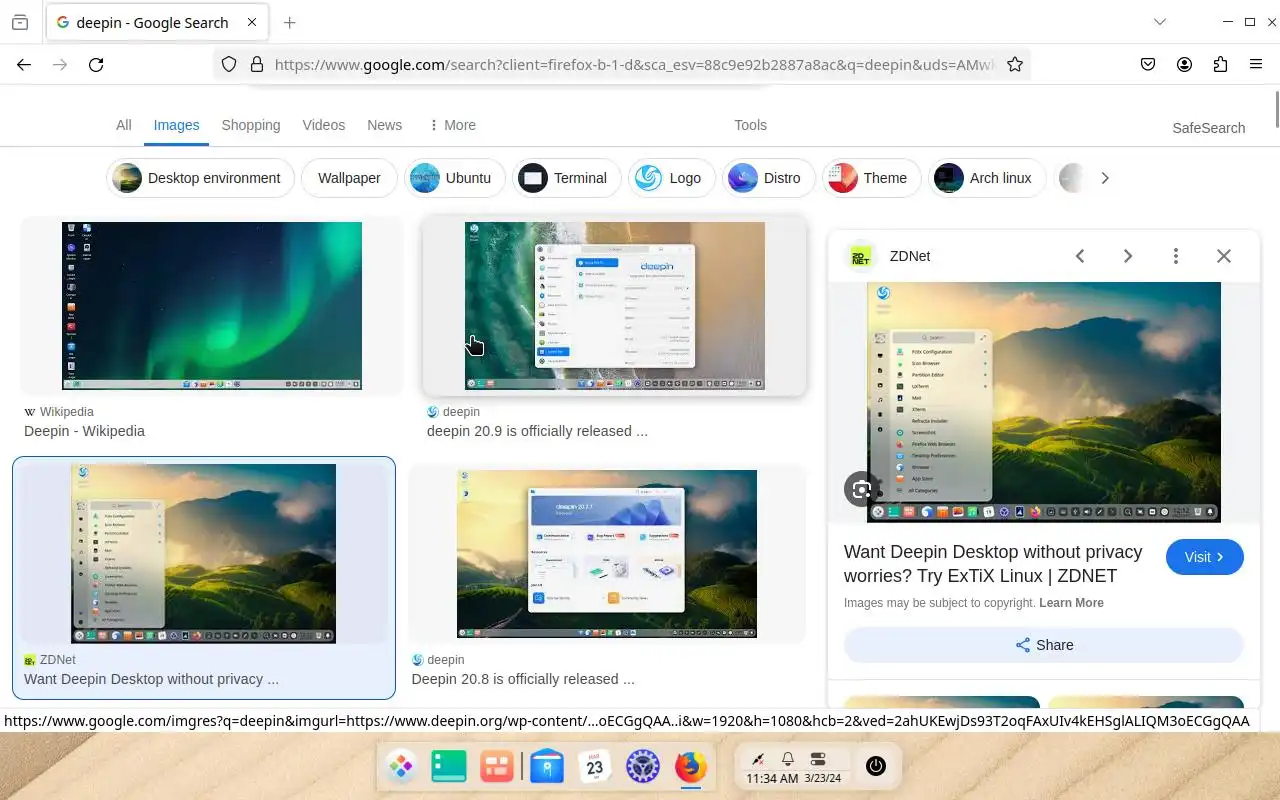Switch to the All results tab
The height and width of the screenshot is (800, 1280).
coord(123,125)
